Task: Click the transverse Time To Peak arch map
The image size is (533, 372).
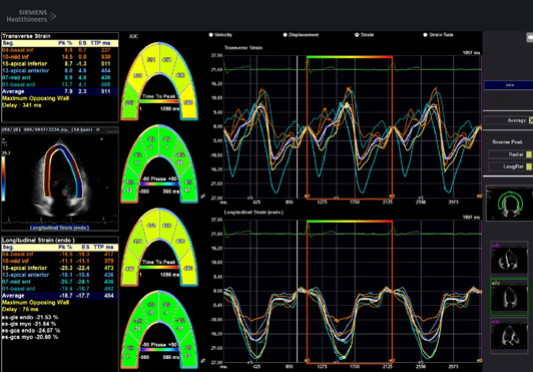Action: [159, 81]
